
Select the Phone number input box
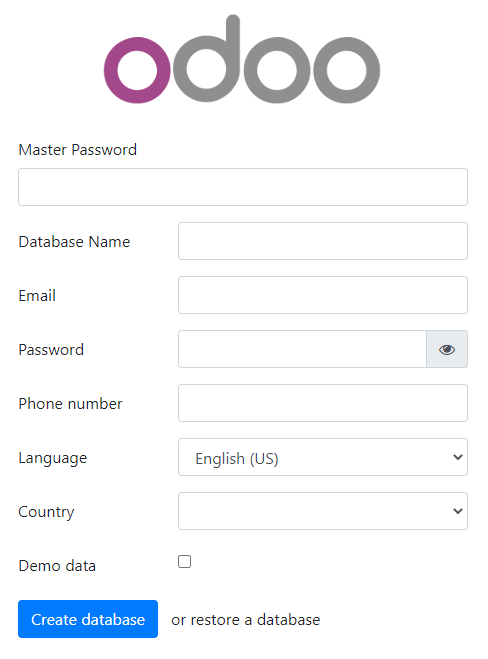tap(323, 403)
